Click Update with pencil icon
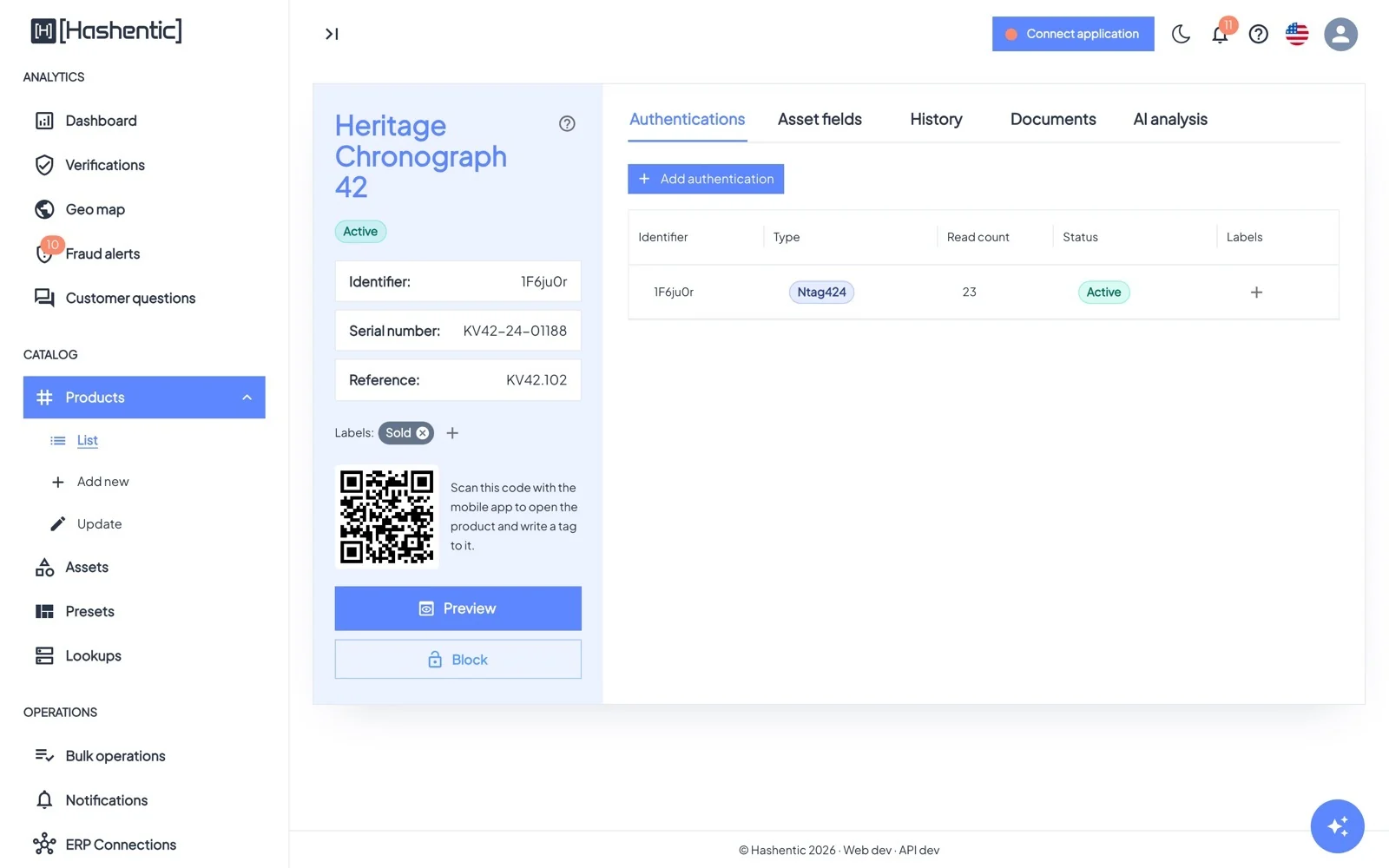Image resolution: width=1389 pixels, height=868 pixels. [x=99, y=524]
